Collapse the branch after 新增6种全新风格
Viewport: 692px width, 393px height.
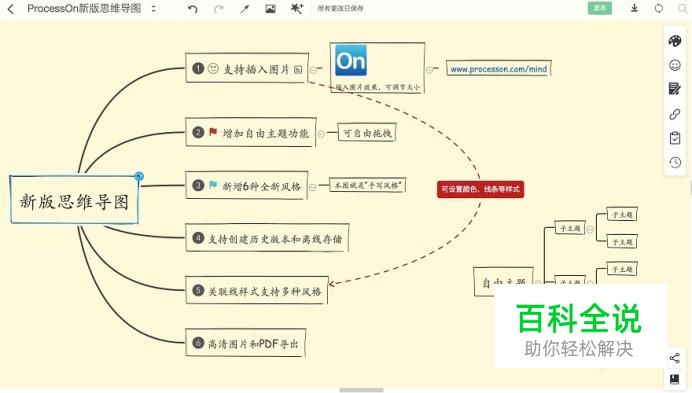coord(312,187)
